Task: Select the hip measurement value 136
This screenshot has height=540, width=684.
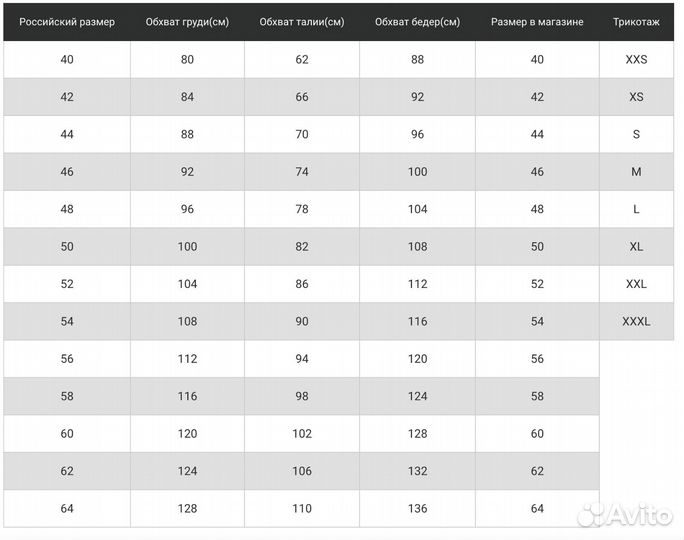Action: (x=417, y=509)
